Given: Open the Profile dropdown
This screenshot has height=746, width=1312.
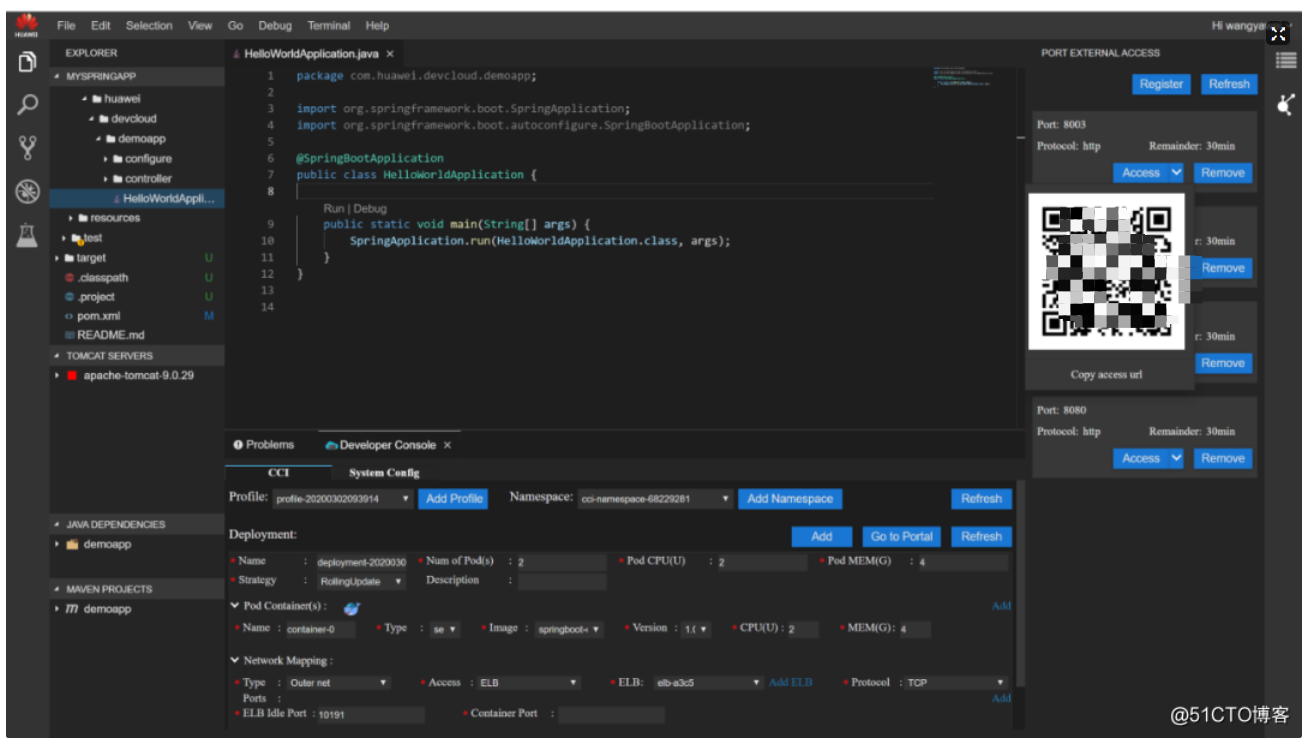Looking at the screenshot, I should [343, 499].
